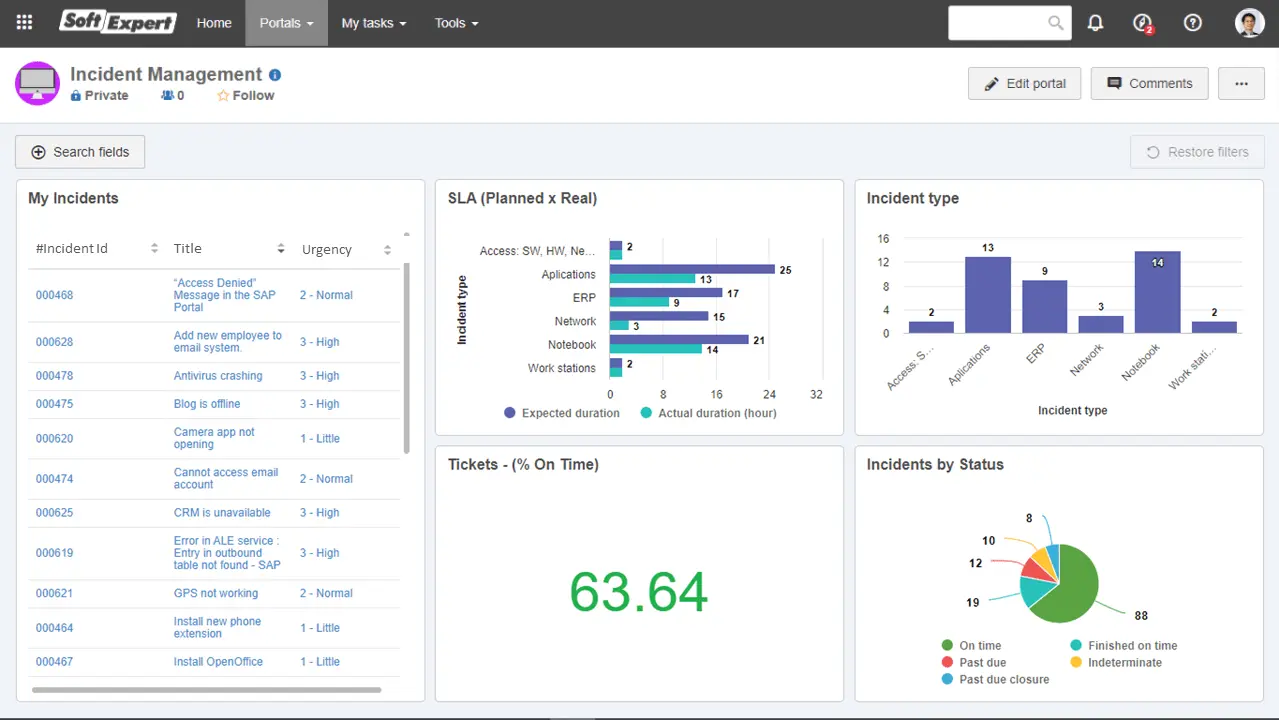Viewport: 1279px width, 720px height.
Task: Open the more options ellipsis menu
Action: [x=1241, y=84]
